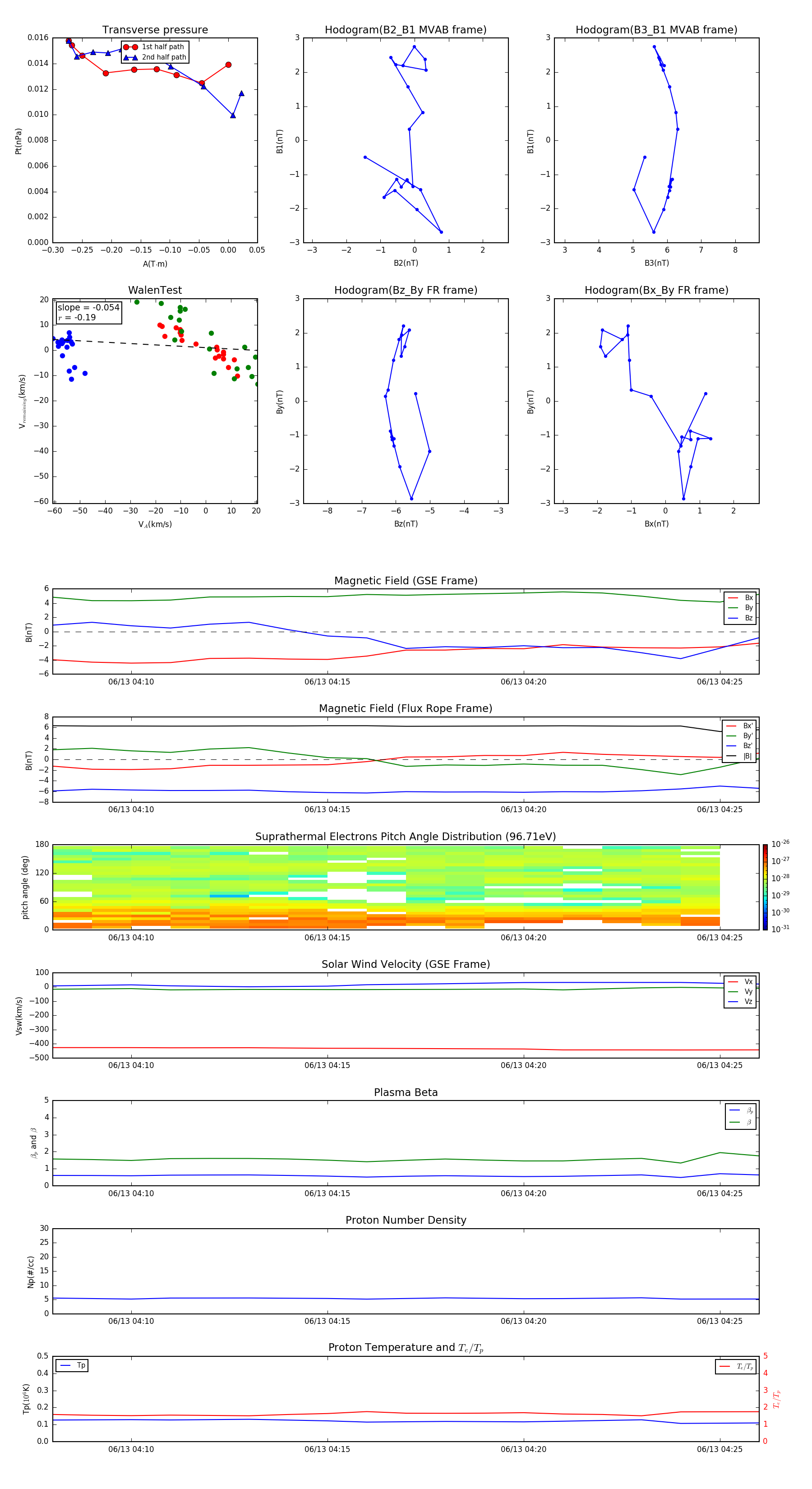Click the pitch angle colorbar
This screenshot has height=1489, width=812.
765,887
